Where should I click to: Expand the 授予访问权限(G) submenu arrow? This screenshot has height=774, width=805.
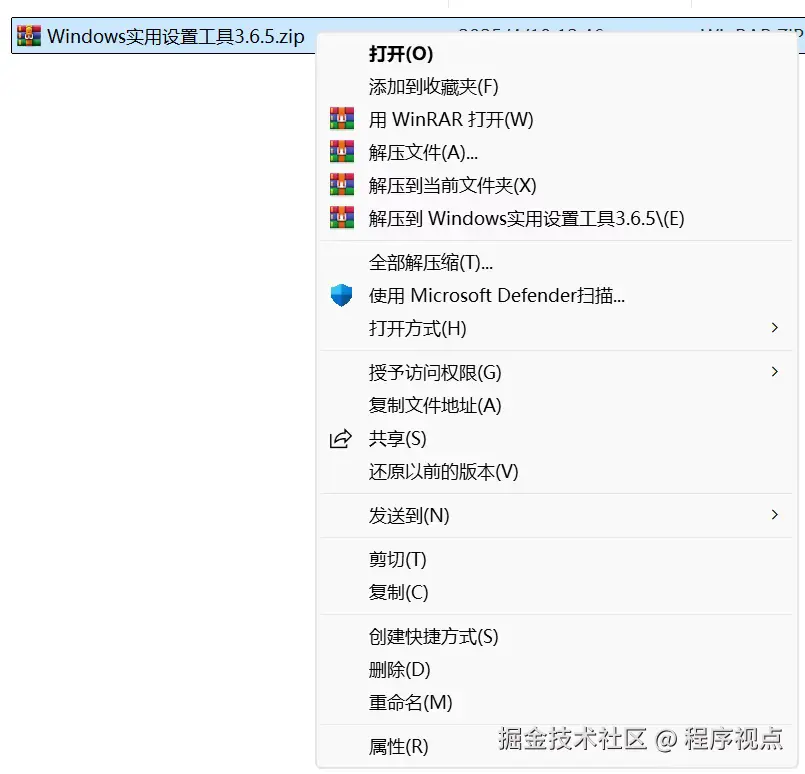(x=775, y=372)
